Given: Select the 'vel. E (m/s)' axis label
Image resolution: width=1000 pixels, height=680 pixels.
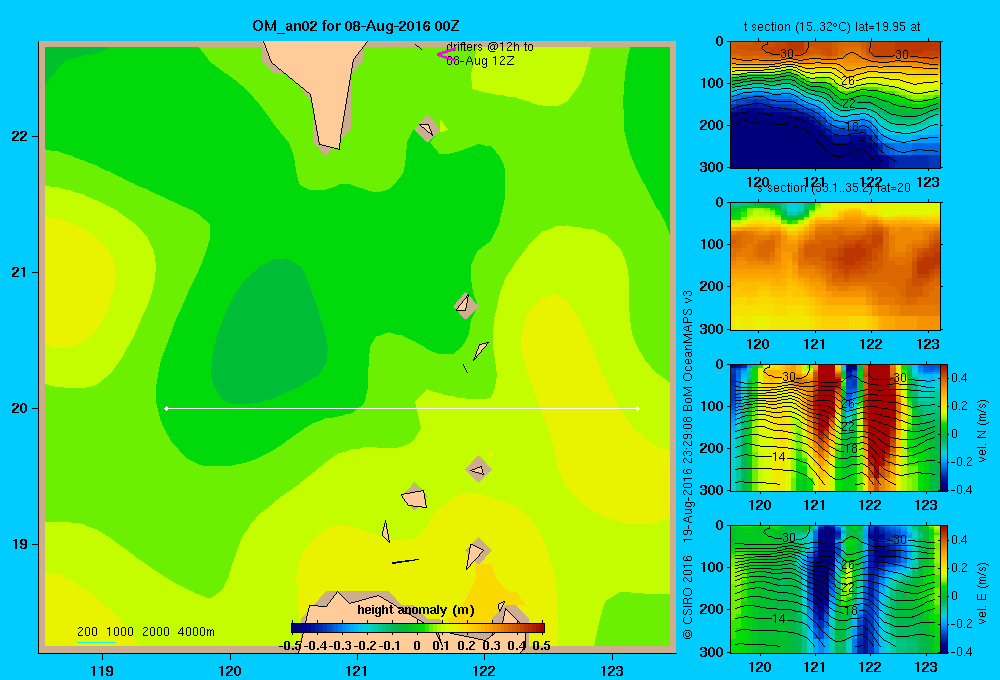Looking at the screenshot, I should click(x=982, y=593).
